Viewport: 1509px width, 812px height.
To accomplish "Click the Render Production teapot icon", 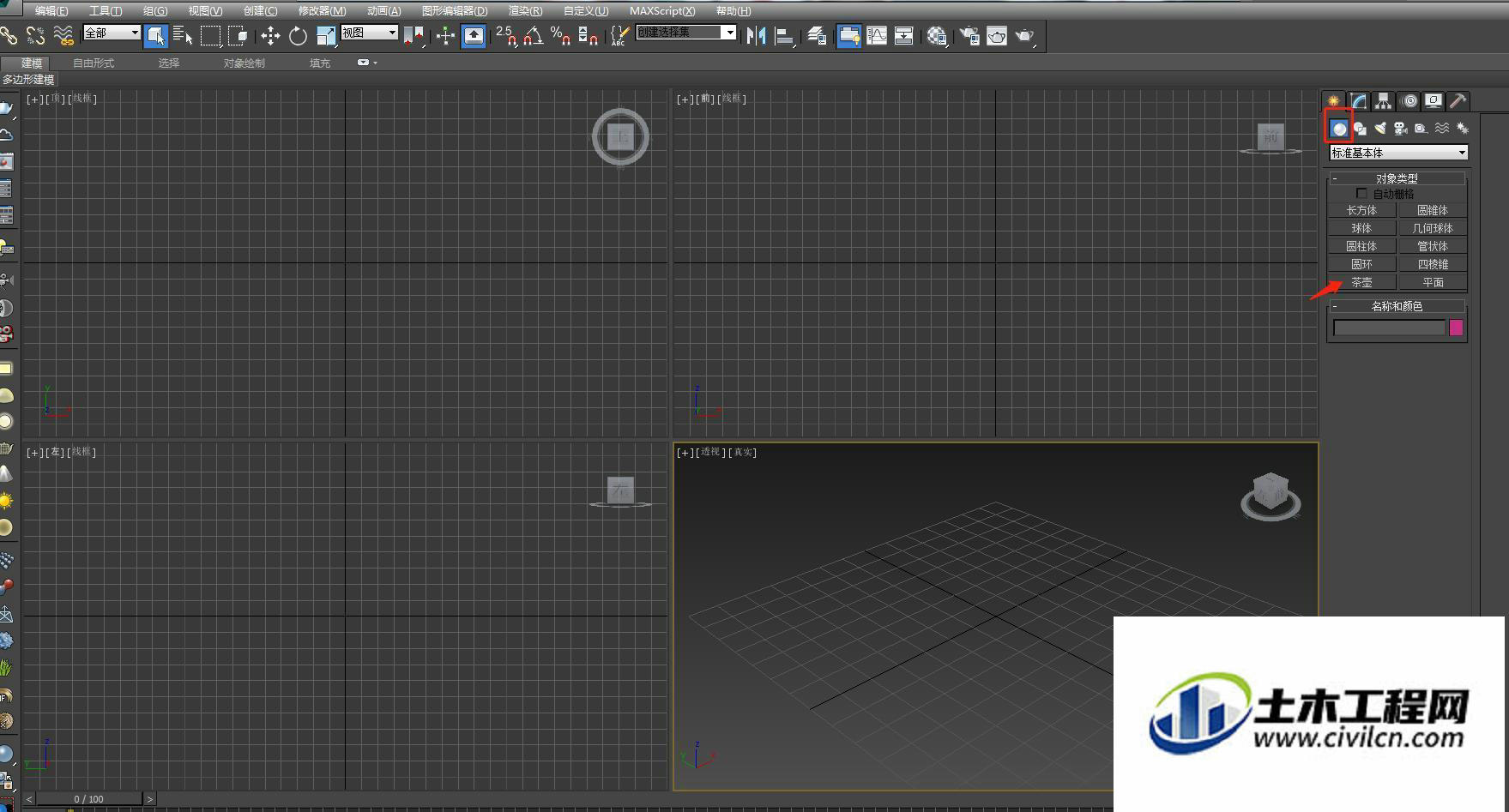I will click(1025, 35).
